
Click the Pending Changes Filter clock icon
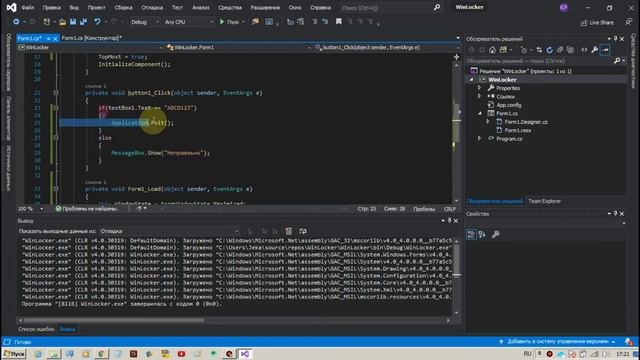pos(524,50)
